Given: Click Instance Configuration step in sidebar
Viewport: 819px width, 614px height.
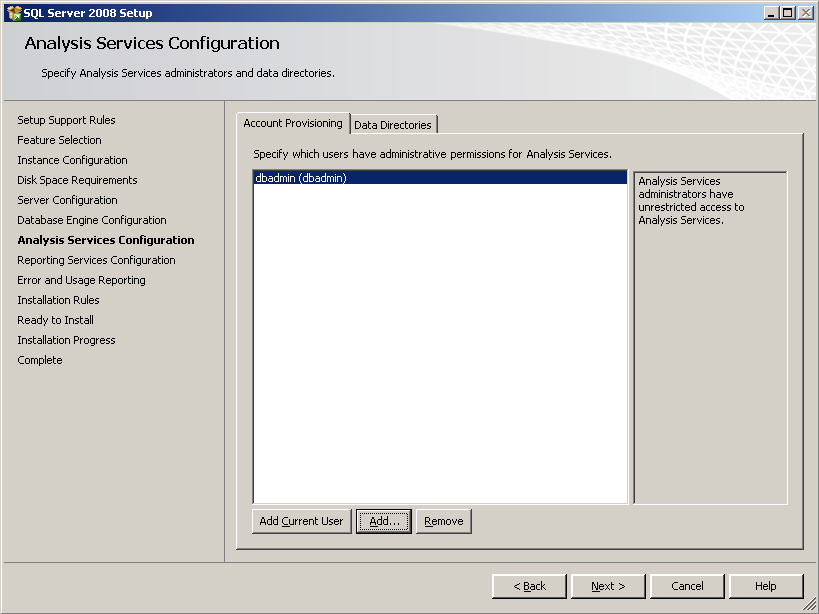Looking at the screenshot, I should [x=72, y=160].
